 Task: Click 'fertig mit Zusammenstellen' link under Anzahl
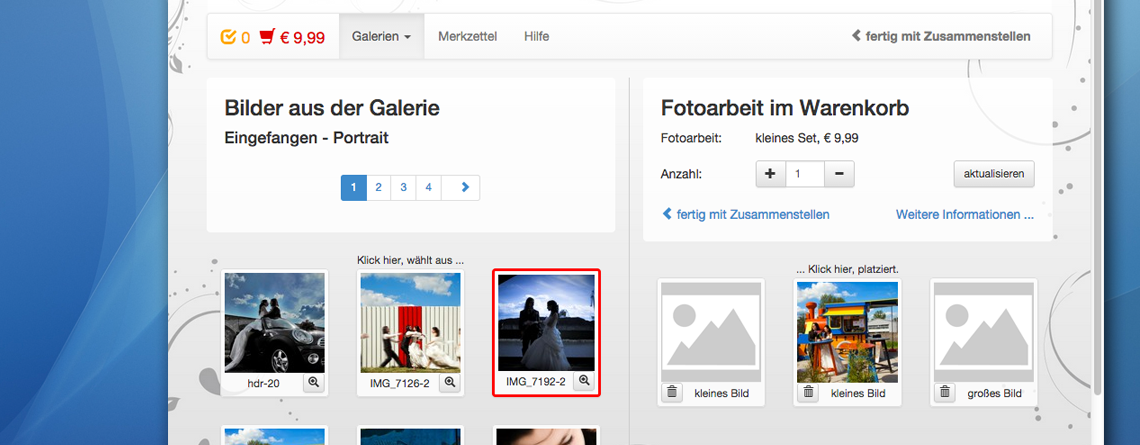click(746, 215)
